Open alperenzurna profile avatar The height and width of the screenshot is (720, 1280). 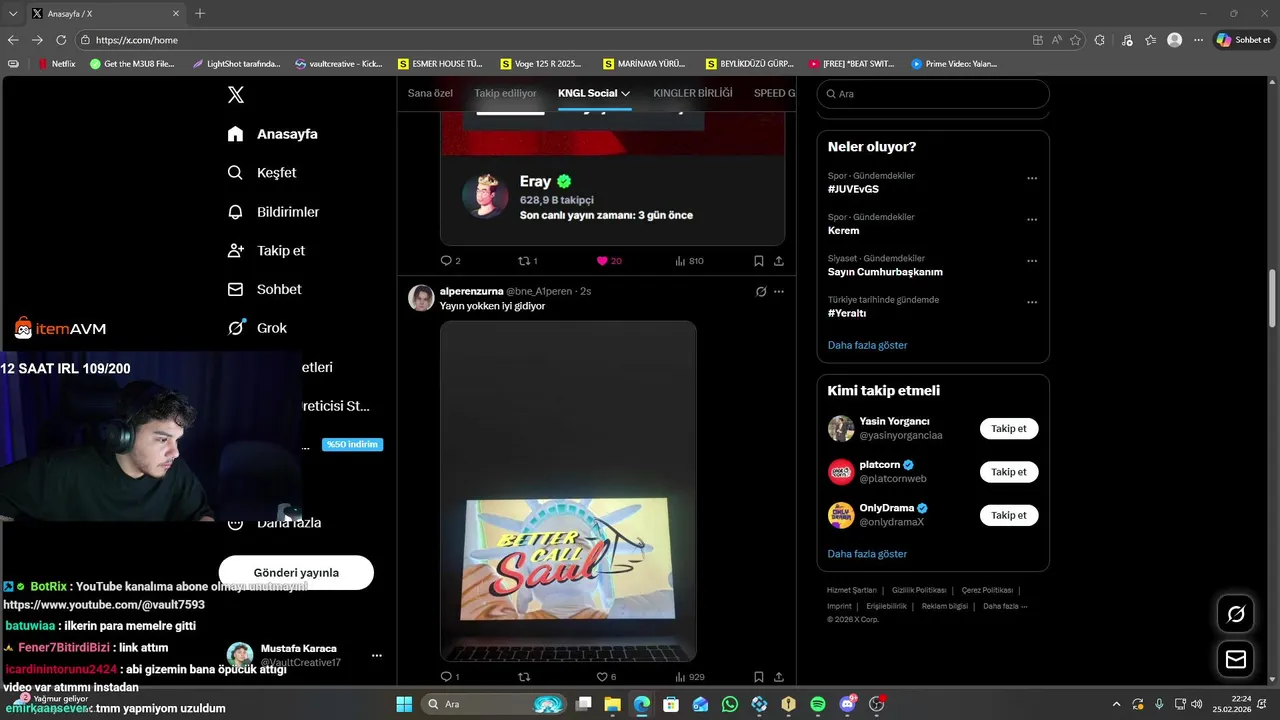(421, 298)
